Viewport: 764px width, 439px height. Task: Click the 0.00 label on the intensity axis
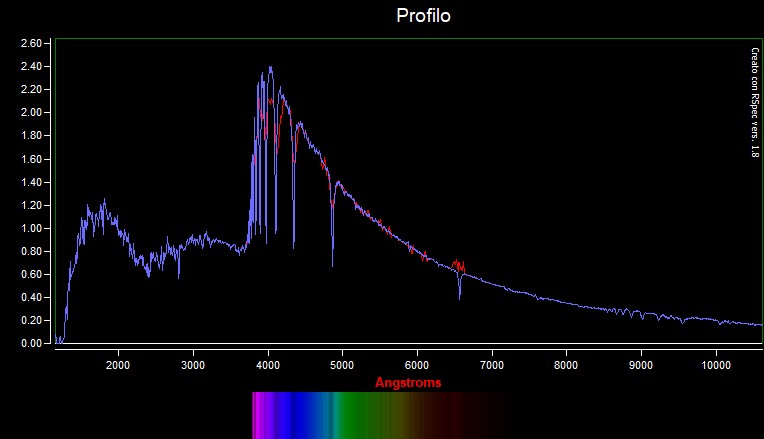coord(30,343)
